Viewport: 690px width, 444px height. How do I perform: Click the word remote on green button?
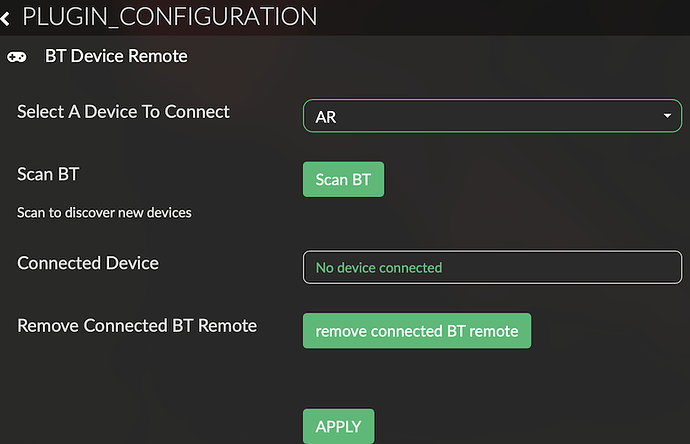494,331
